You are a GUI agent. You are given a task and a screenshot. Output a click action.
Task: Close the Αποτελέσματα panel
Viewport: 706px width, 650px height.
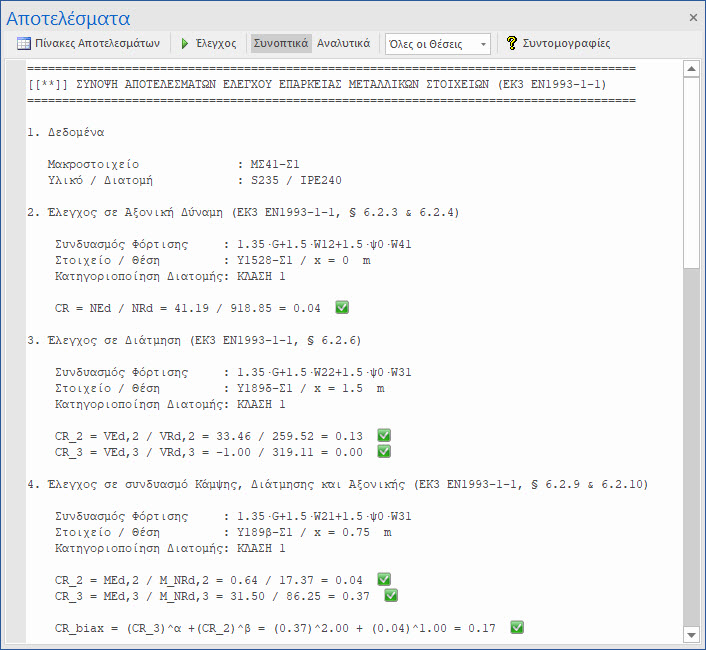coord(694,18)
